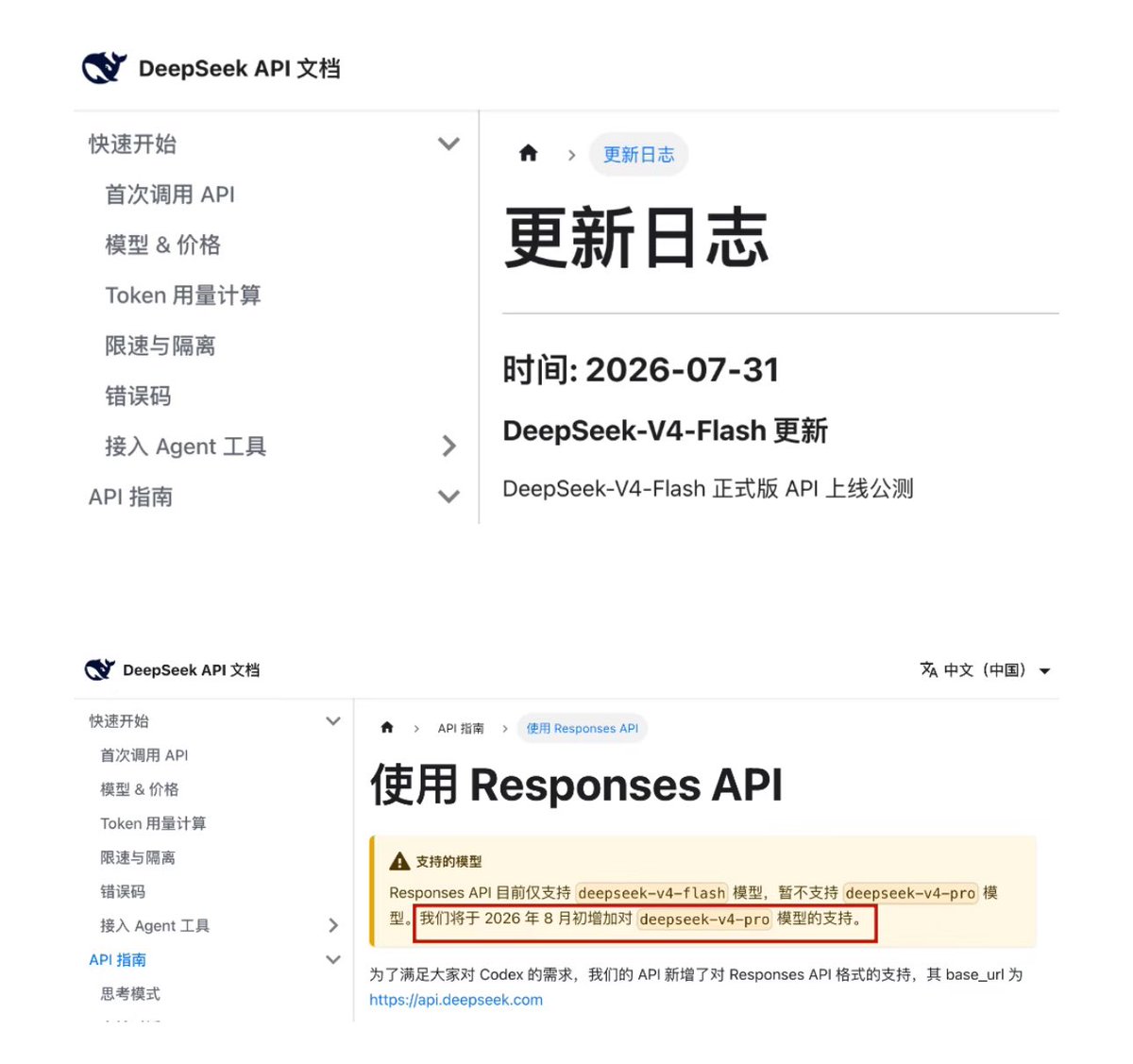
Task: Click the translate language icon
Action: click(x=929, y=669)
